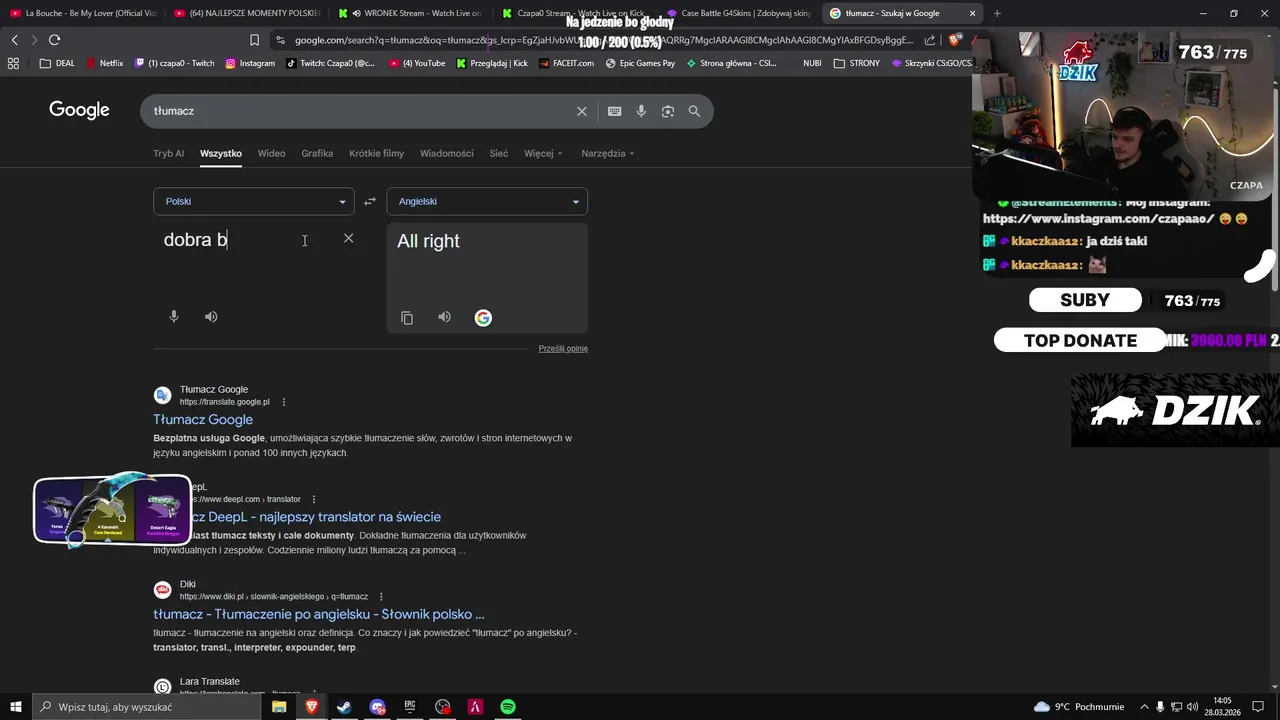Open the Netflix bookmark
Viewport: 1280px width, 720px height.
tap(105, 63)
